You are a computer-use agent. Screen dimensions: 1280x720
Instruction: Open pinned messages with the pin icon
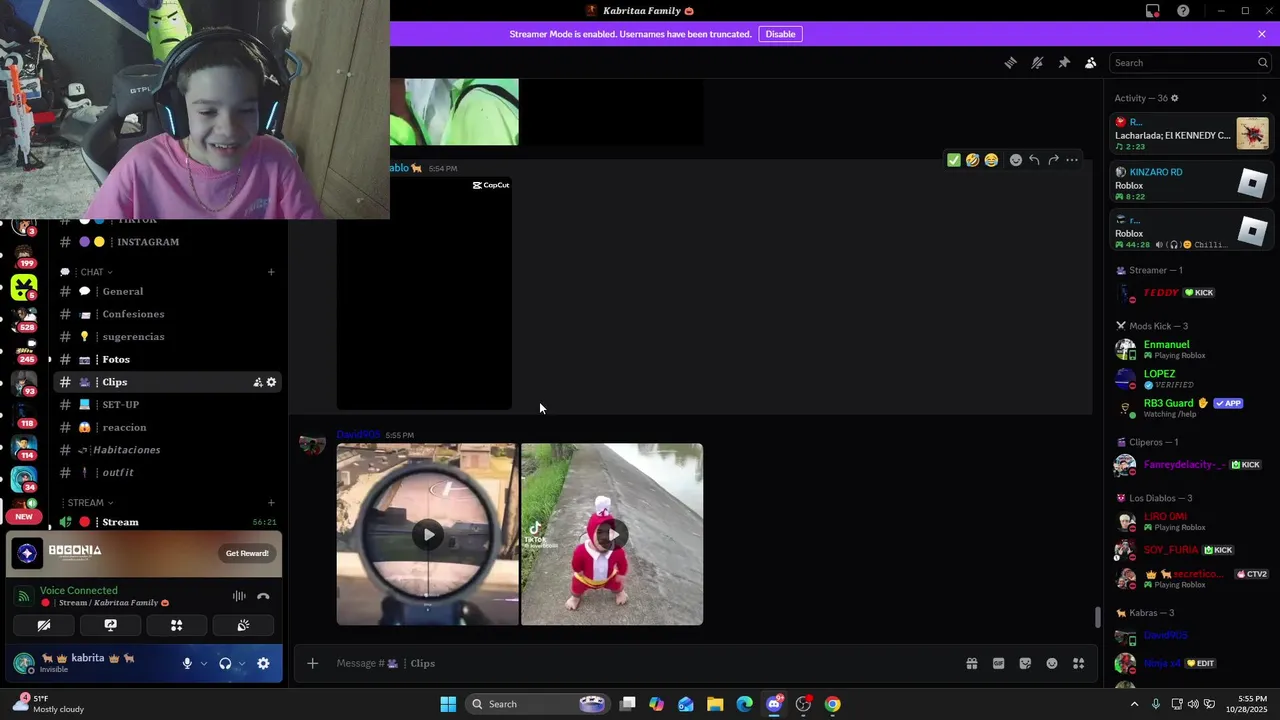pyautogui.click(x=1064, y=63)
